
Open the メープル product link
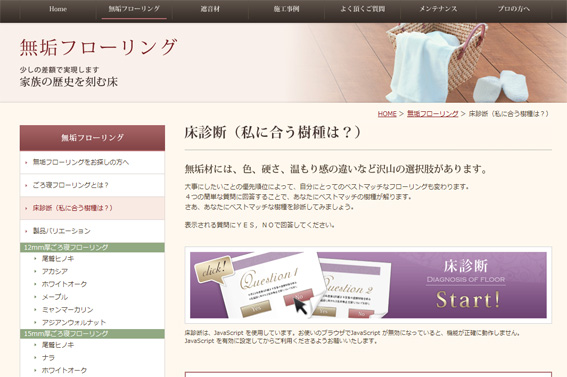point(55,297)
